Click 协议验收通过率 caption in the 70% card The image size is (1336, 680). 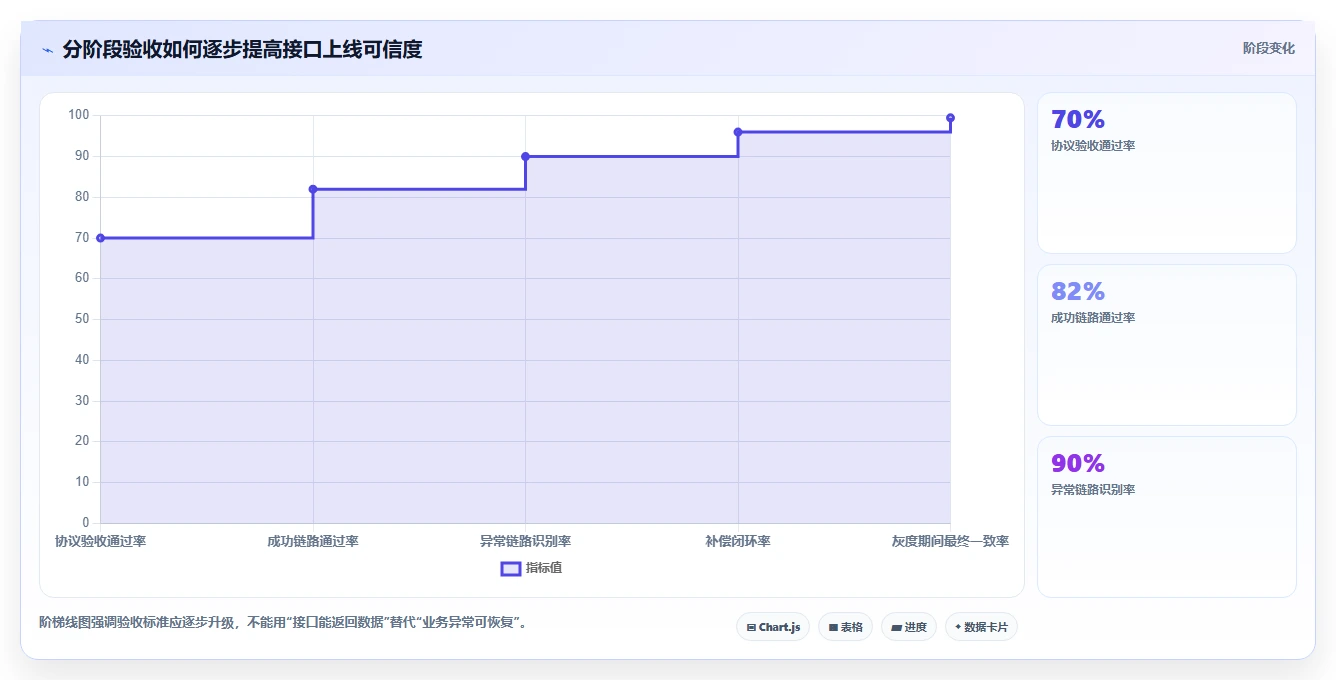(1093, 146)
